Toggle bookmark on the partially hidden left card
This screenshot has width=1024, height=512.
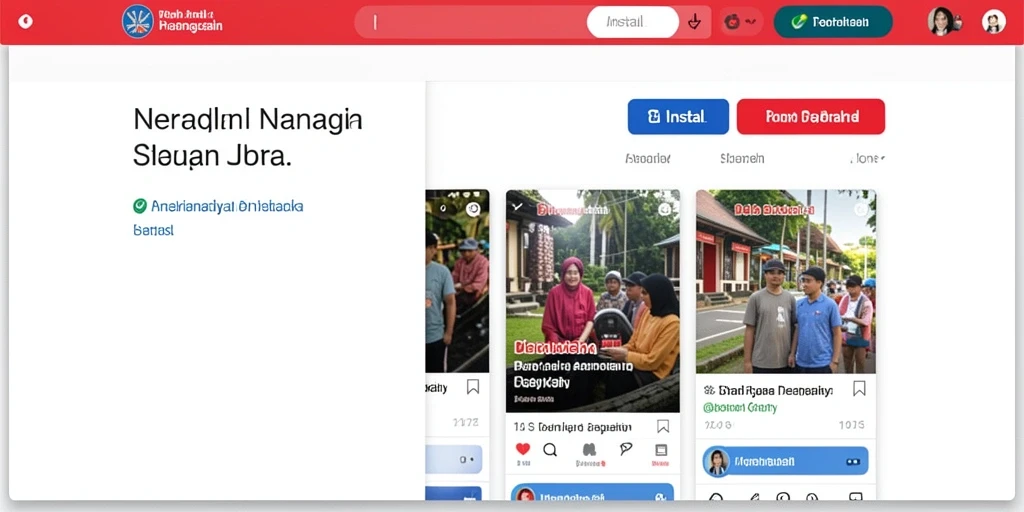(x=473, y=387)
